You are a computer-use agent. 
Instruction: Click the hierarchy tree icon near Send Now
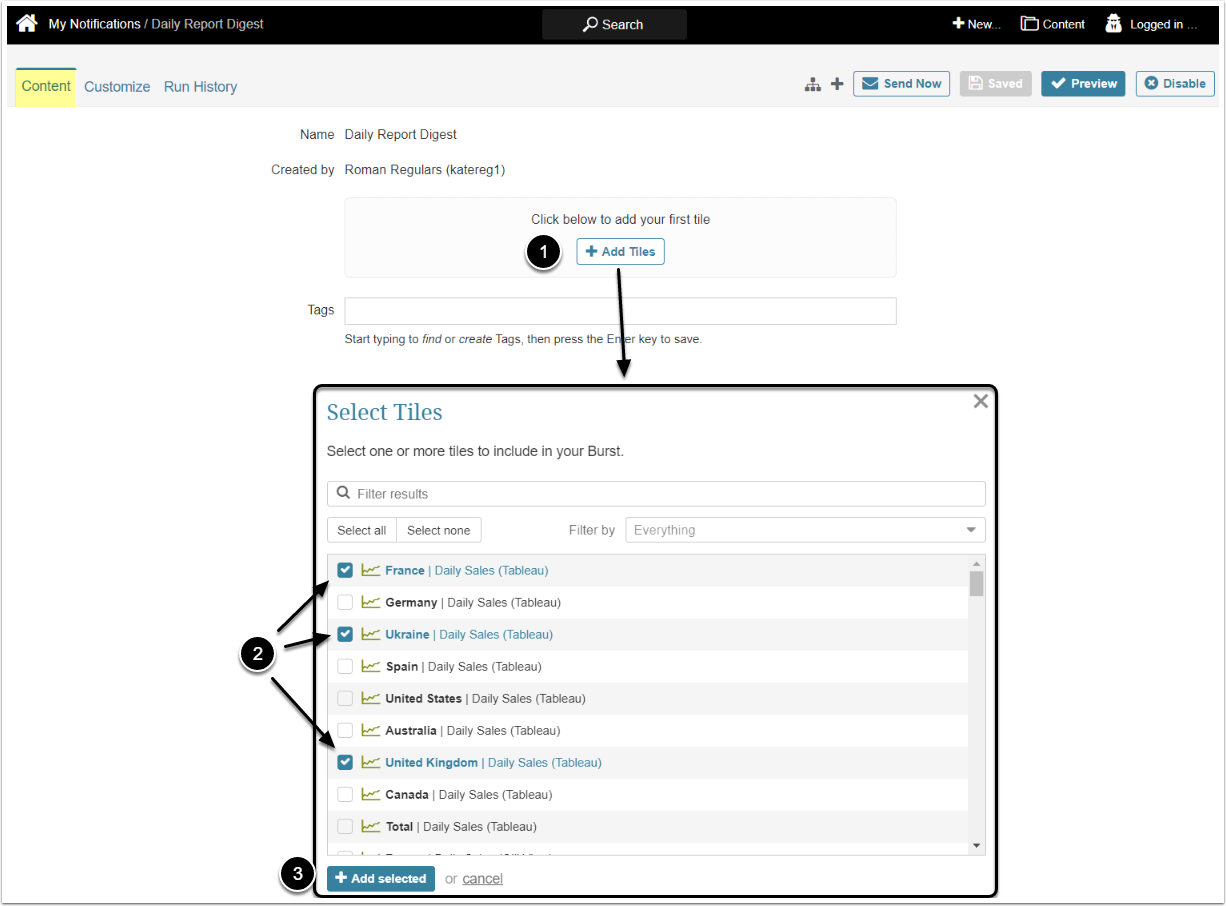click(x=813, y=85)
